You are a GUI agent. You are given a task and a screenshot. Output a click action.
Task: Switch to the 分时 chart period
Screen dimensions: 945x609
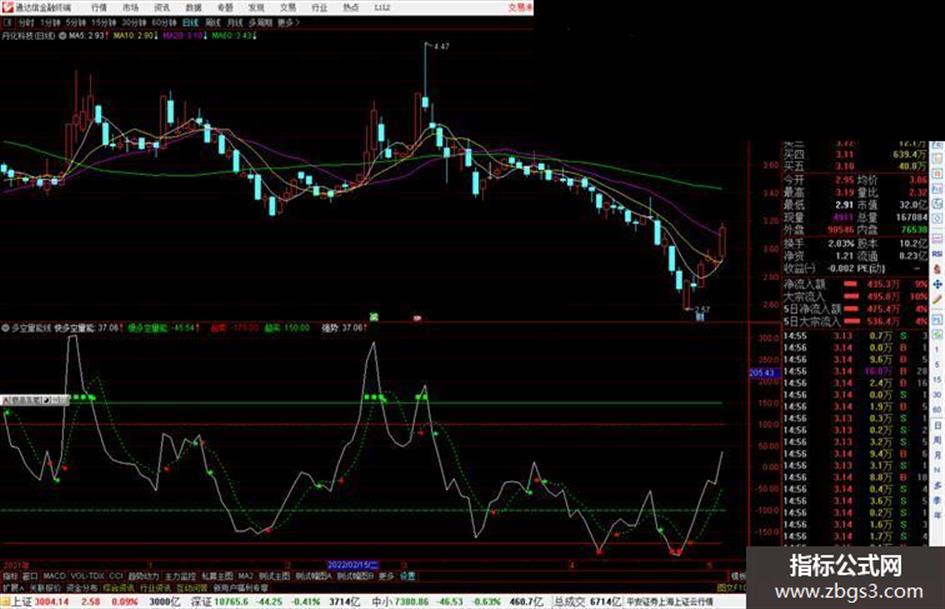[x=25, y=22]
